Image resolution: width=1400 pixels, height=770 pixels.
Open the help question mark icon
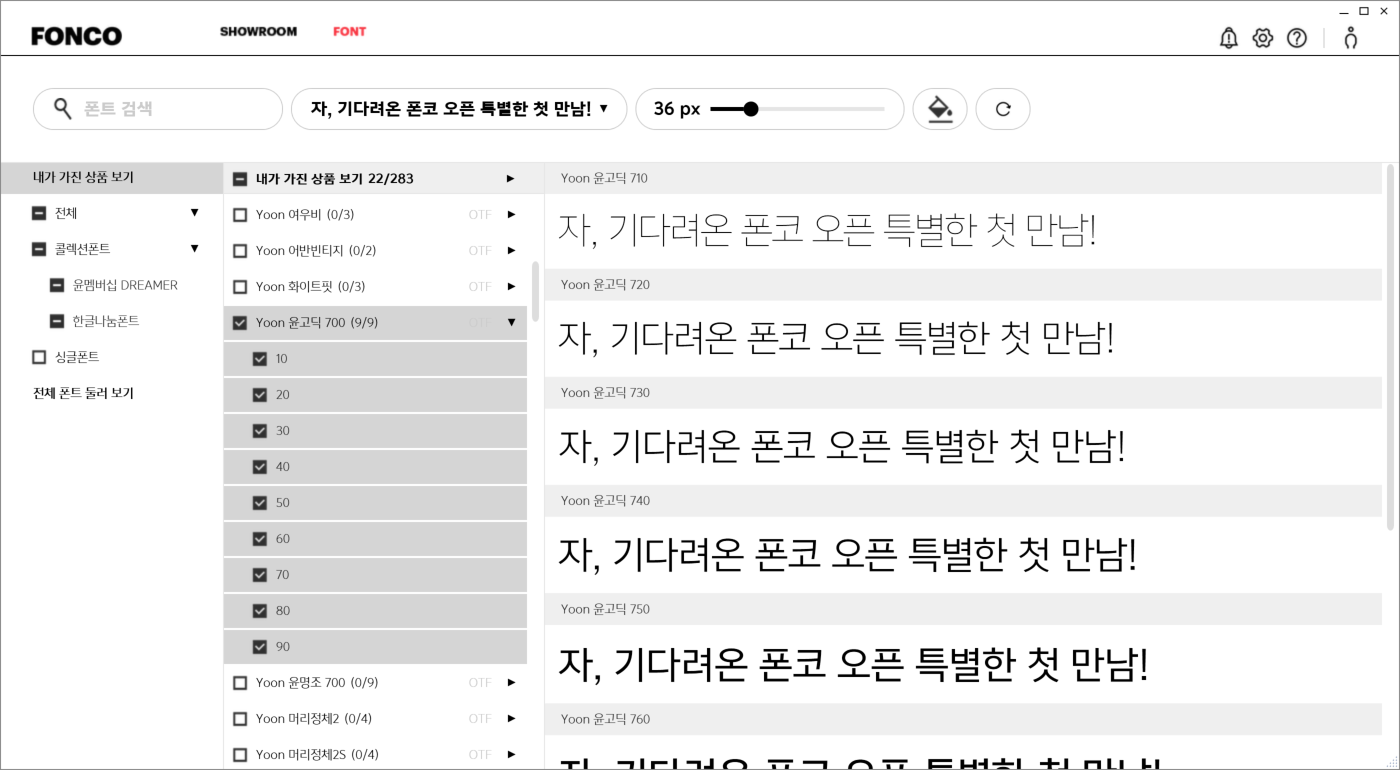pos(1297,38)
